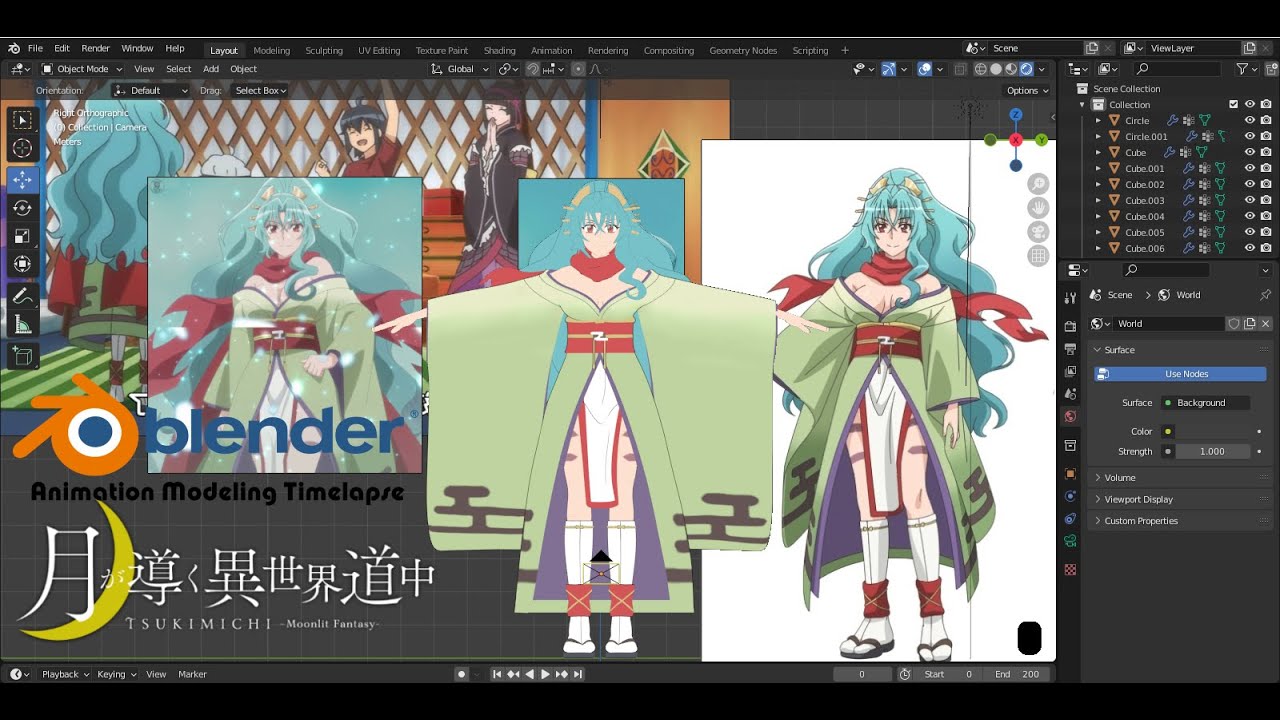Viewport: 1280px width, 720px height.
Task: Click the Use Nodes button
Action: coord(1181,374)
